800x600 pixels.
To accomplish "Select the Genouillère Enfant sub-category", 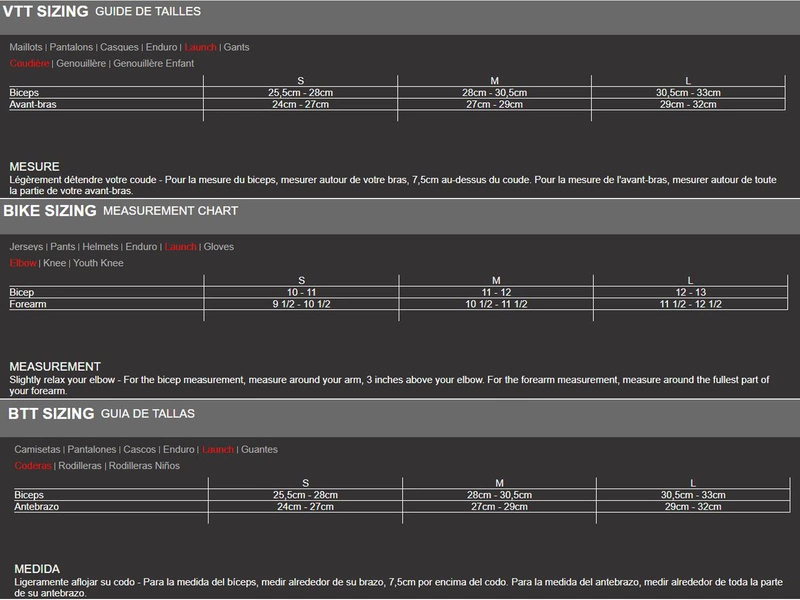I will point(154,63).
